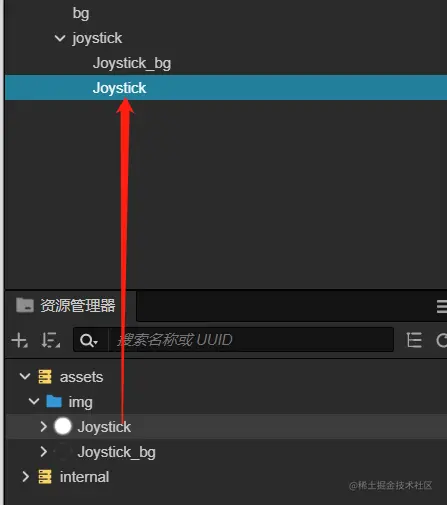Expand the internal database chevron
Image resolution: width=447 pixels, height=505 pixels.
click(x=25, y=477)
